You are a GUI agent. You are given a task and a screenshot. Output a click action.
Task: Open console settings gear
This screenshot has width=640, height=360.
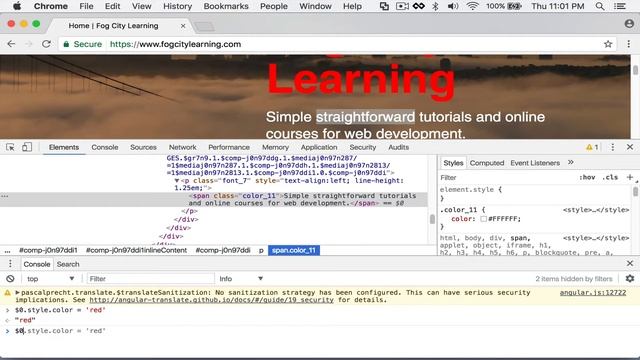click(630, 278)
